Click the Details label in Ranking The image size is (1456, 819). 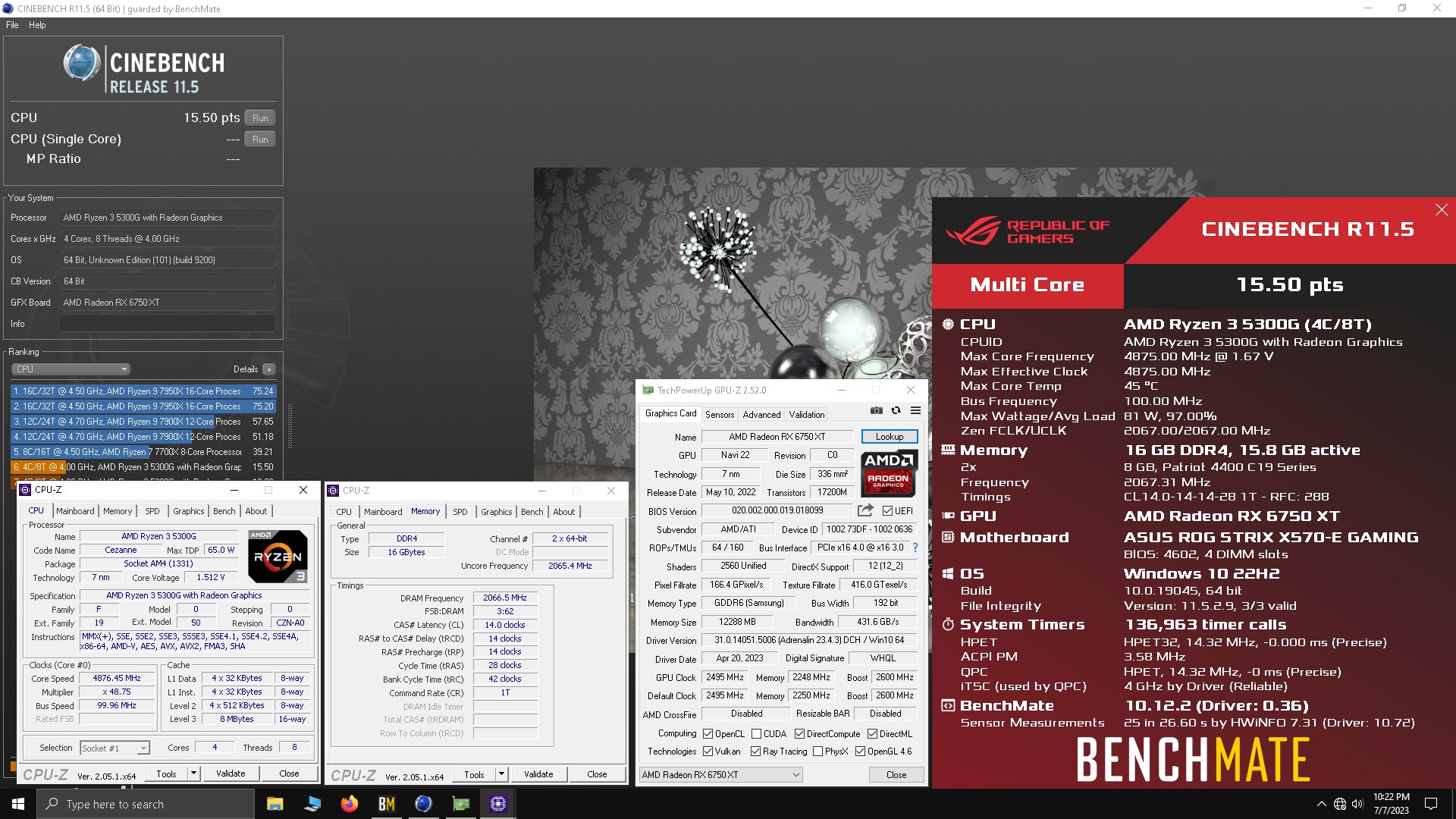pos(246,369)
